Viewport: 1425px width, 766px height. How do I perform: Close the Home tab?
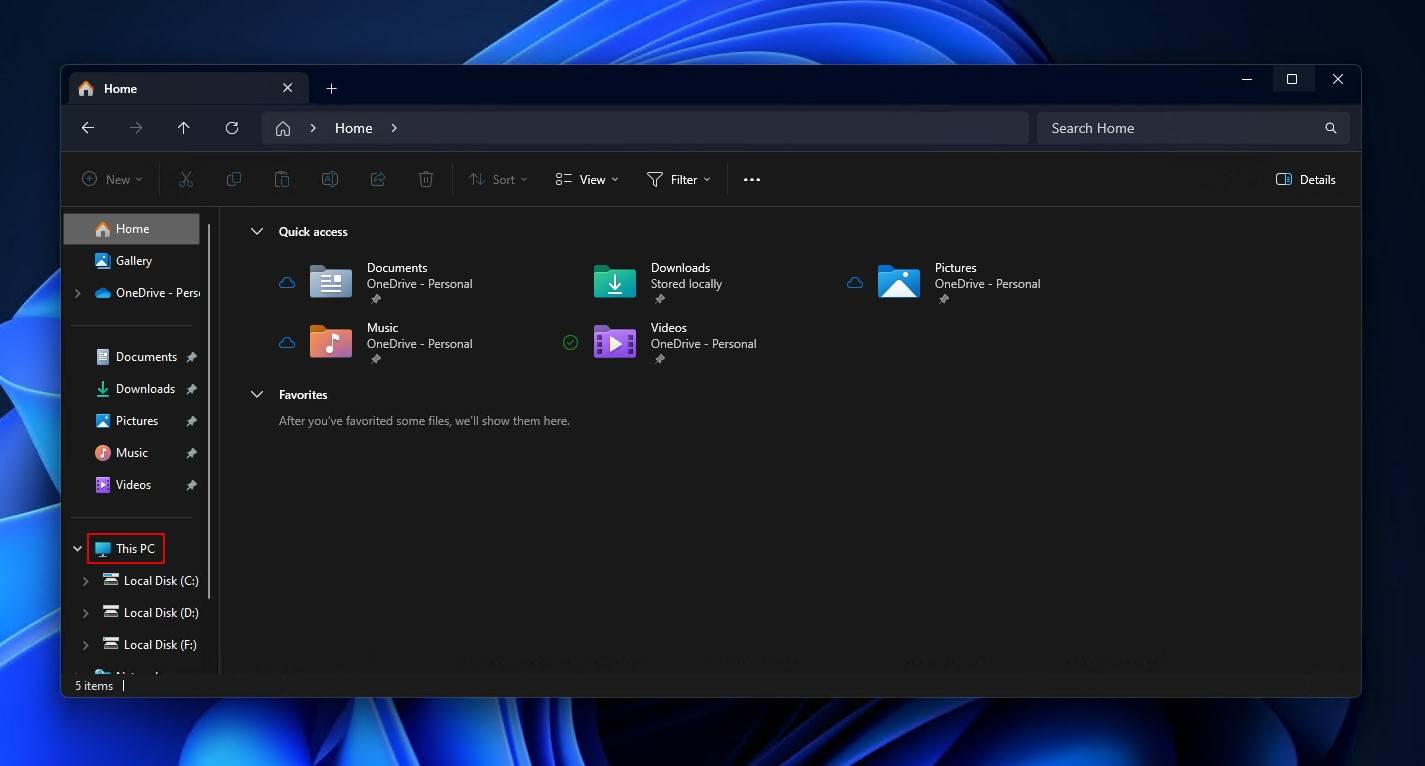pos(288,88)
